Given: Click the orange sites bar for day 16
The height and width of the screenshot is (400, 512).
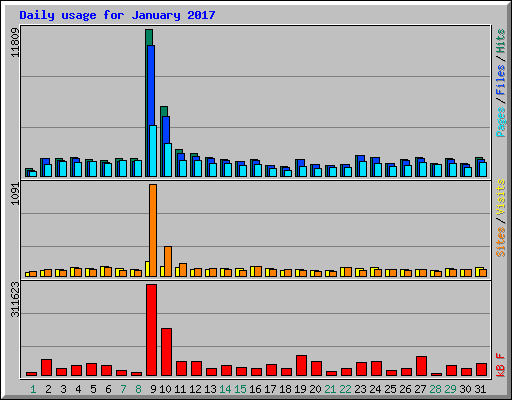Looking at the screenshot, I should point(258,272).
